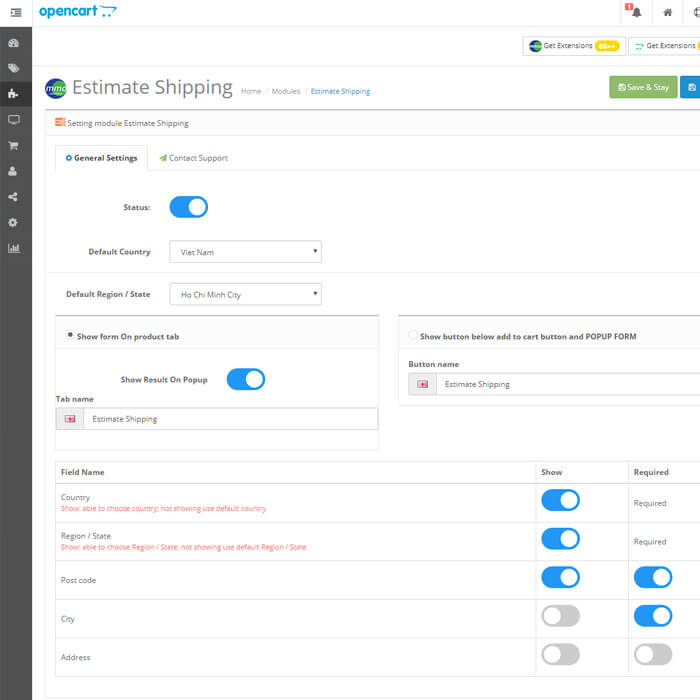
Task: Select Show form On product tab radio
Action: pyautogui.click(x=70, y=335)
